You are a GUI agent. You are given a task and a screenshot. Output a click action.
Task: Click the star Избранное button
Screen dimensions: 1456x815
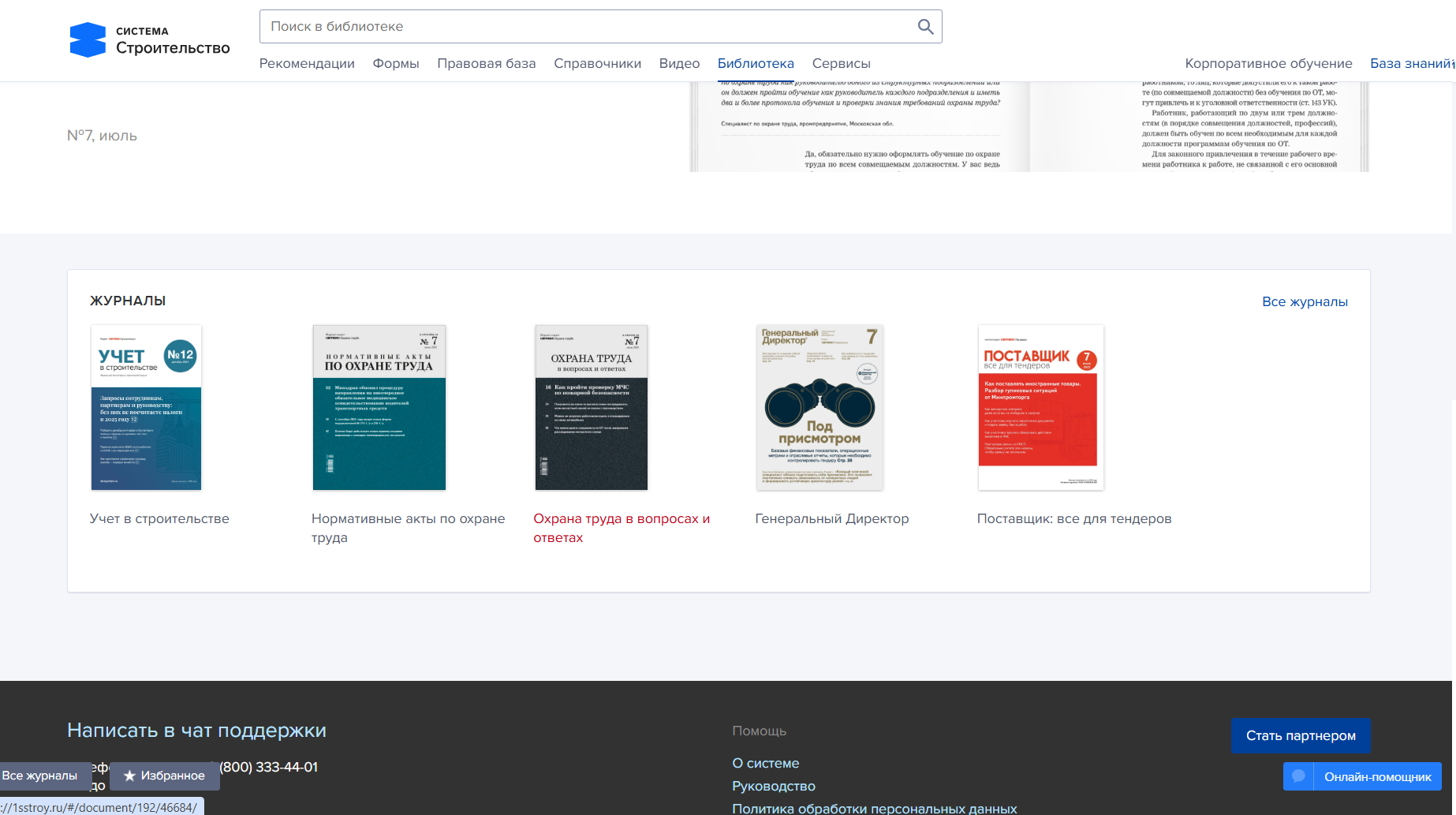(x=165, y=776)
